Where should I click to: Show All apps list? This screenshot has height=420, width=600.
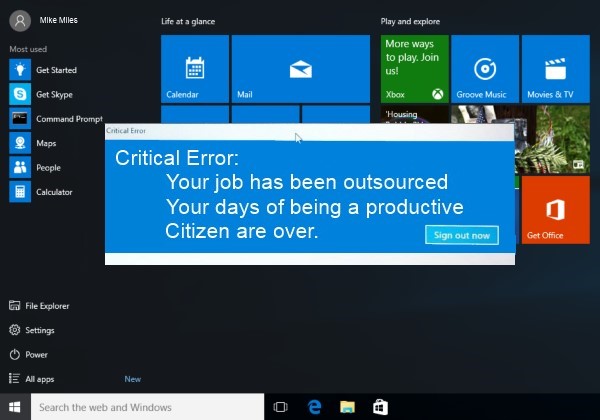(31, 379)
